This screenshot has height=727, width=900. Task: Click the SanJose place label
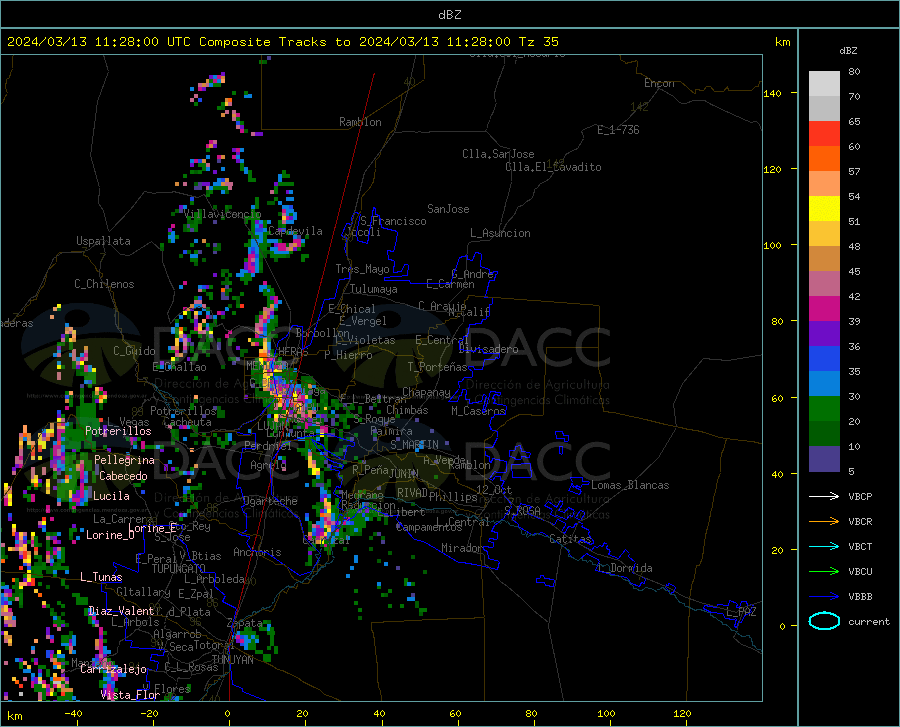pos(448,209)
